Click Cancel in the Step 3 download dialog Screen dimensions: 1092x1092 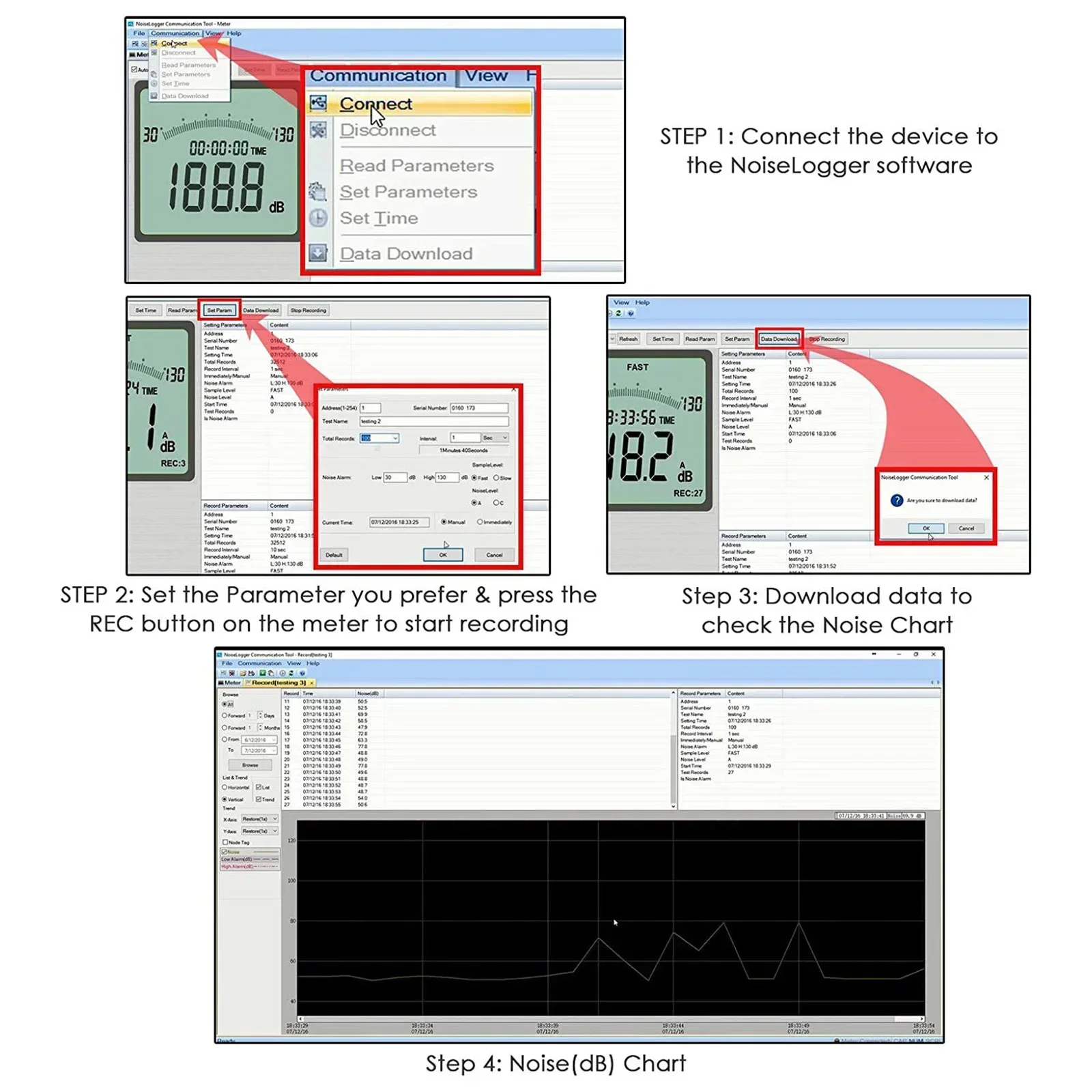[x=966, y=528]
